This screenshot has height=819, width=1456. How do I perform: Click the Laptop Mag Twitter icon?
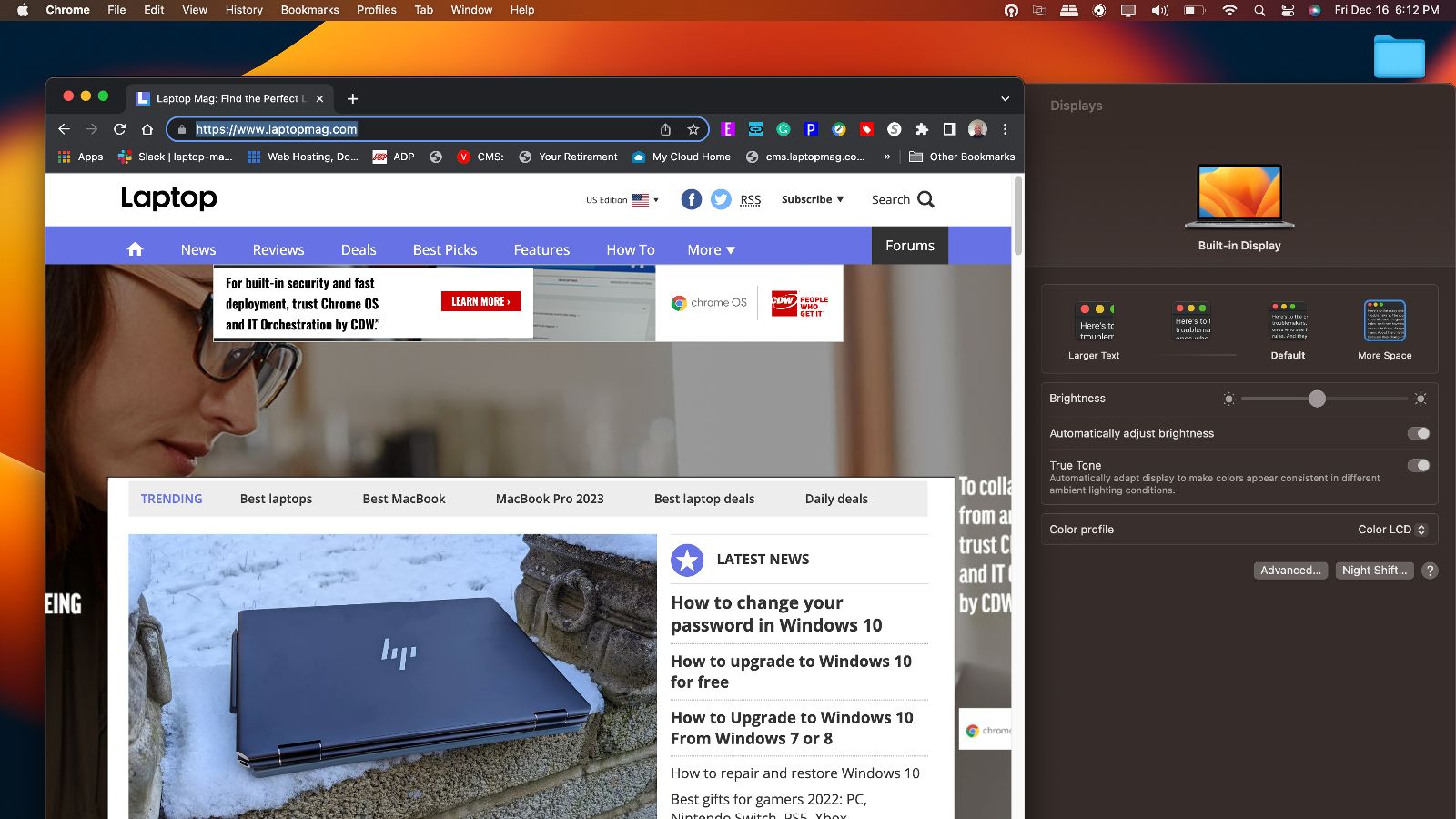click(721, 199)
